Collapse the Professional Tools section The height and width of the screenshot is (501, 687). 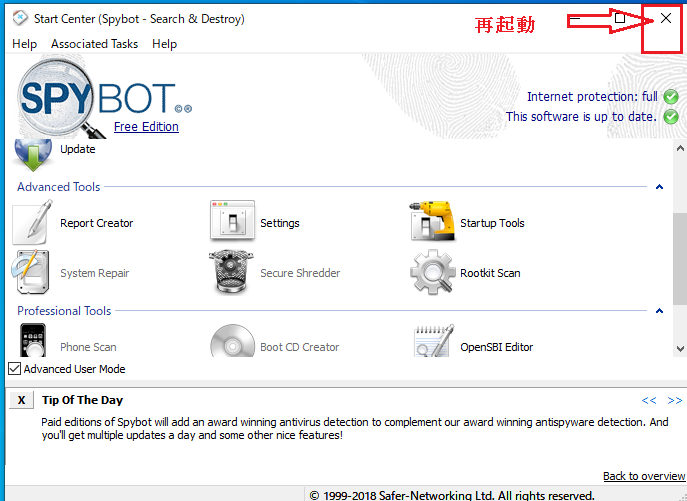659,311
